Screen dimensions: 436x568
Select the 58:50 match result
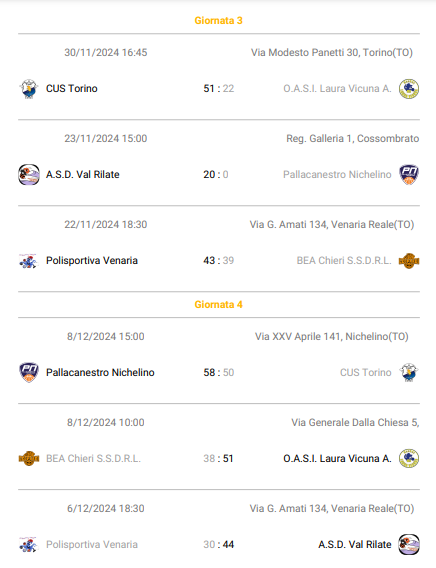(x=218, y=372)
